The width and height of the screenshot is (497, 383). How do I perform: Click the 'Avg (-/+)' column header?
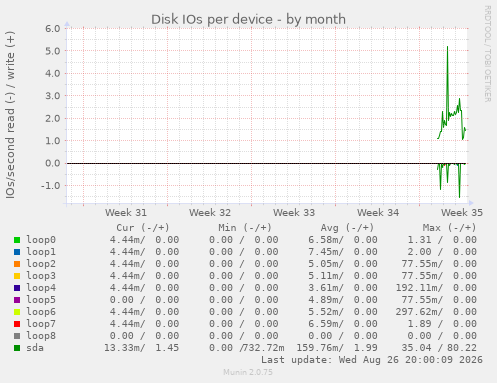point(347,228)
